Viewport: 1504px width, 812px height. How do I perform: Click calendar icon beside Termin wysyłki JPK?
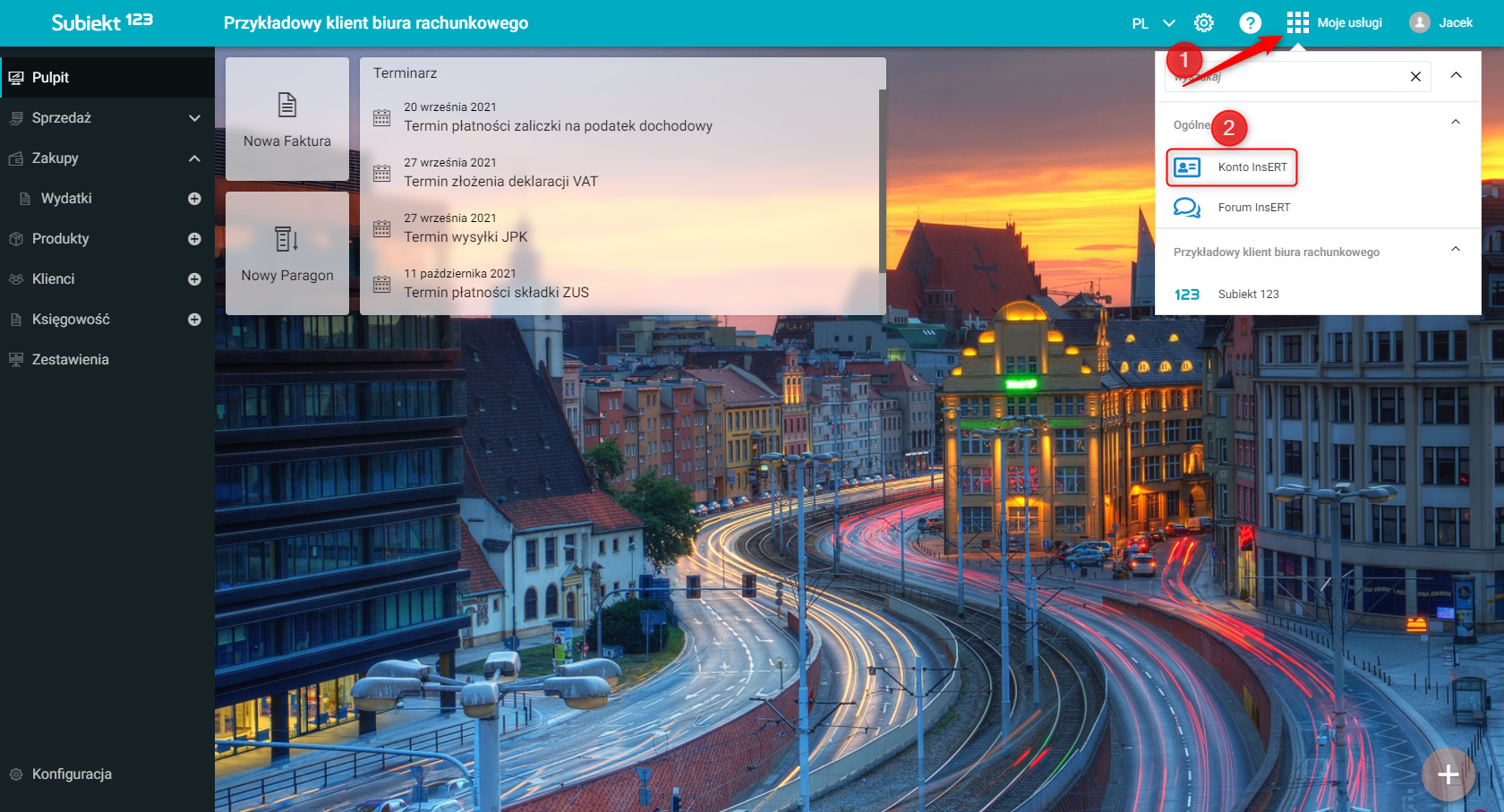(x=382, y=228)
